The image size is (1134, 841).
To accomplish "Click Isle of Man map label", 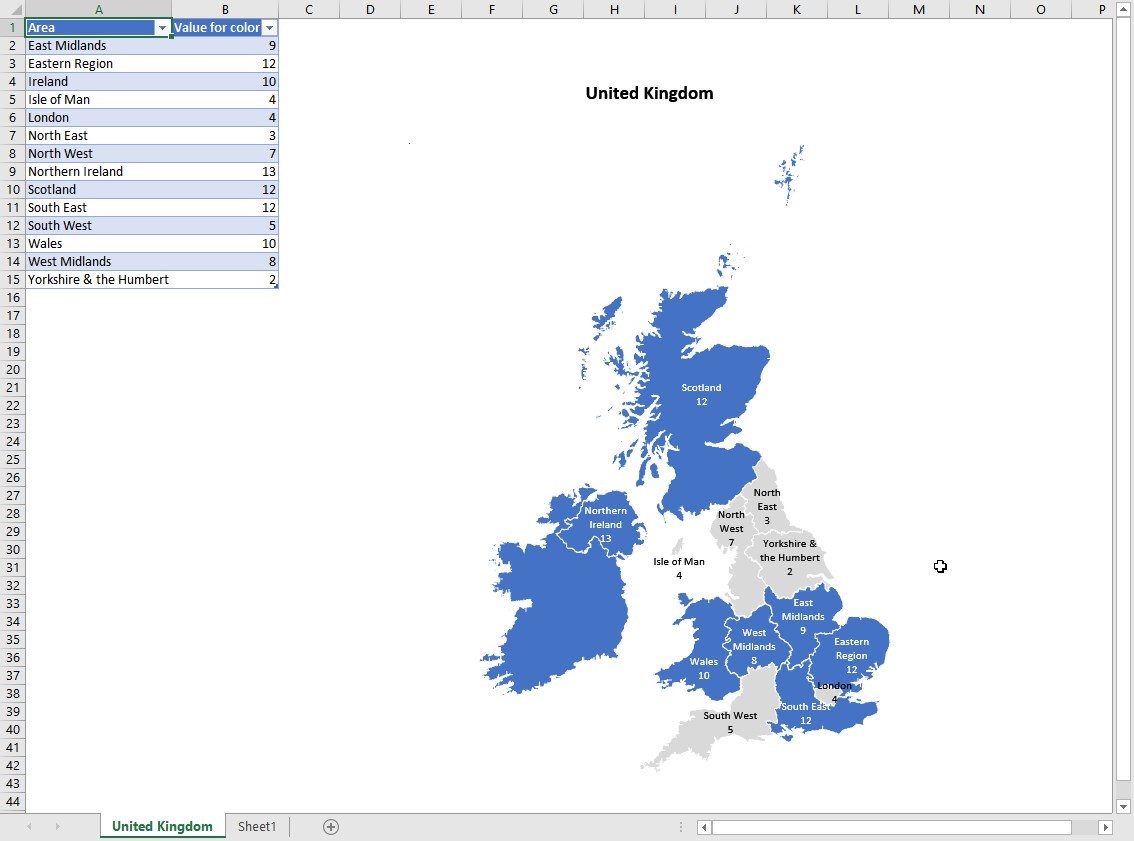I will (x=678, y=568).
